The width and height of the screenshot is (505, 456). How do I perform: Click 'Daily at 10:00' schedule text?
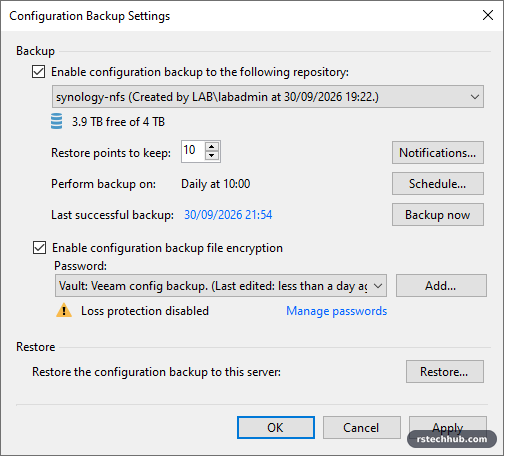coord(216,184)
